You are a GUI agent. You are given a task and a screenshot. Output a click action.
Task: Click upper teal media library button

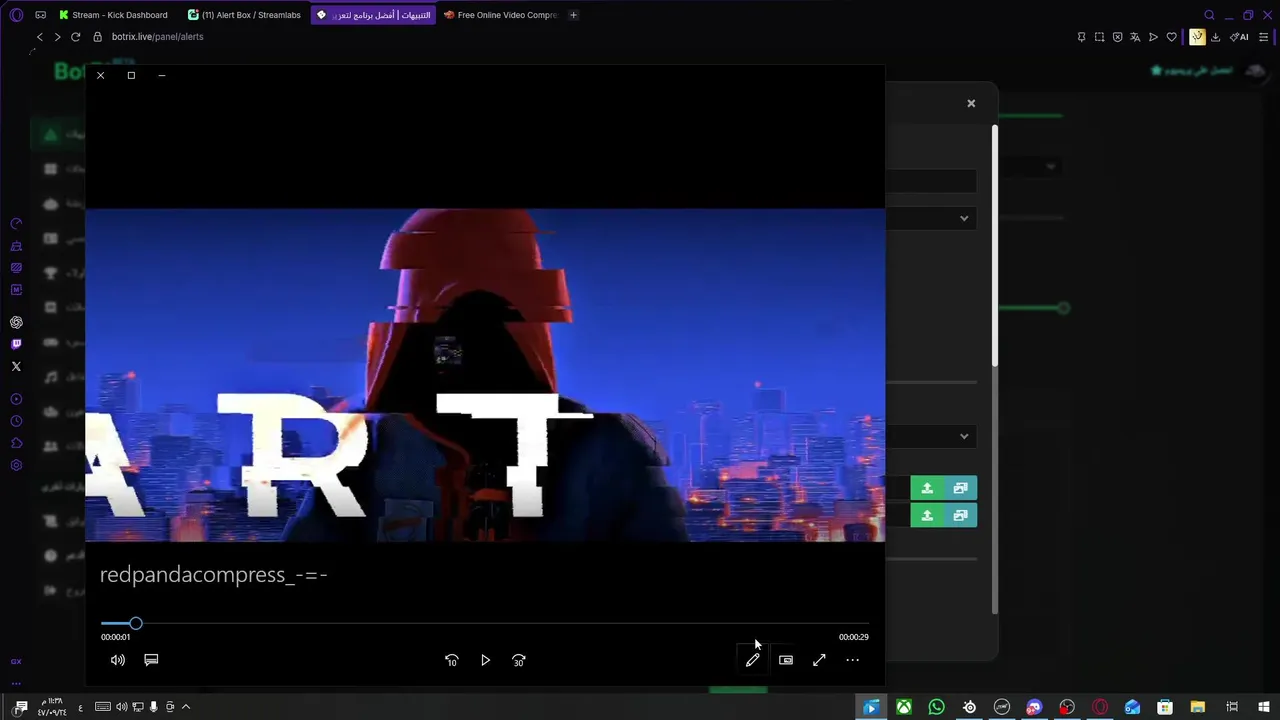tap(960, 488)
